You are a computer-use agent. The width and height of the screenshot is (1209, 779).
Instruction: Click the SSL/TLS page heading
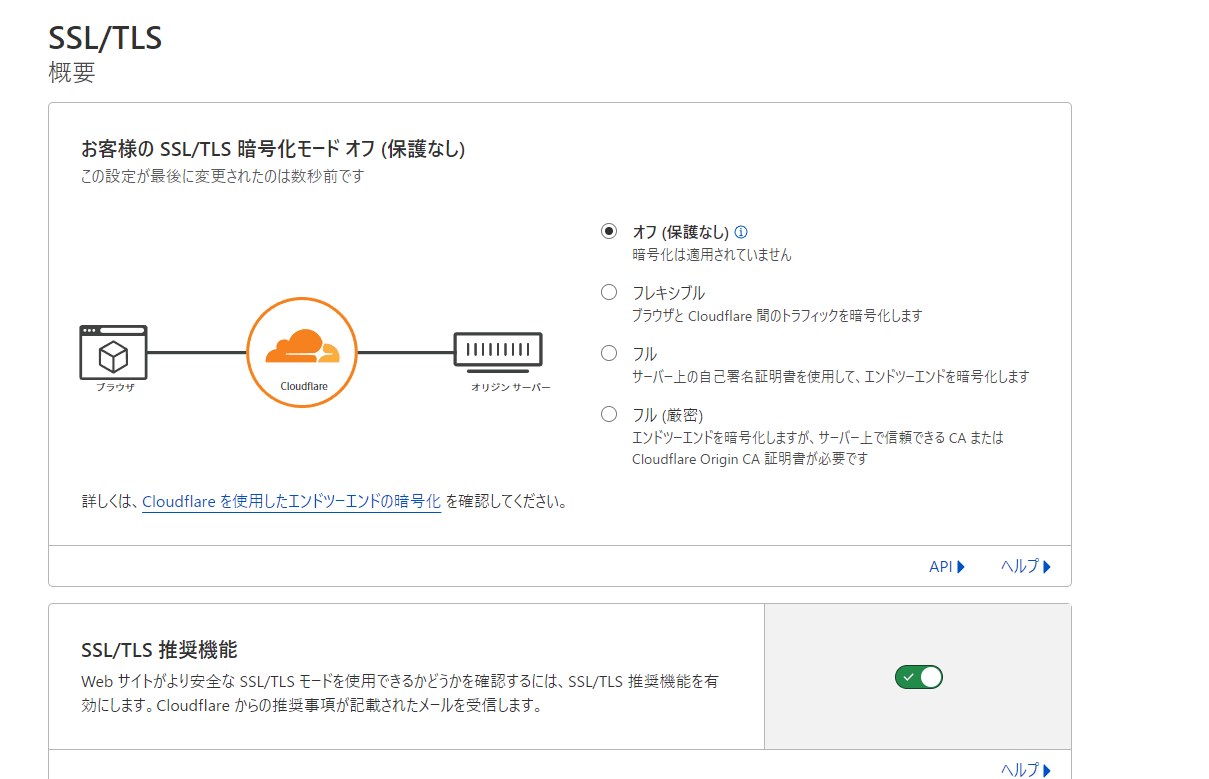point(105,38)
